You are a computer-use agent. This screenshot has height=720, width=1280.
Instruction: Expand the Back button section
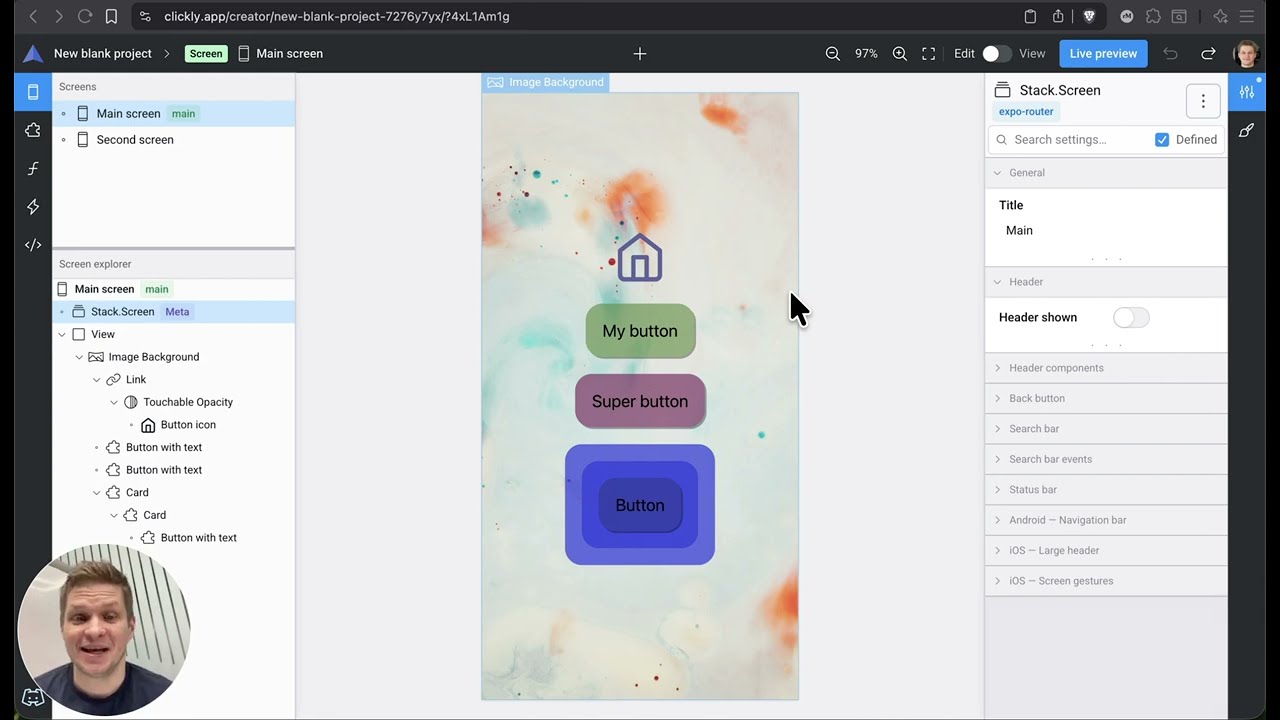pos(1106,398)
